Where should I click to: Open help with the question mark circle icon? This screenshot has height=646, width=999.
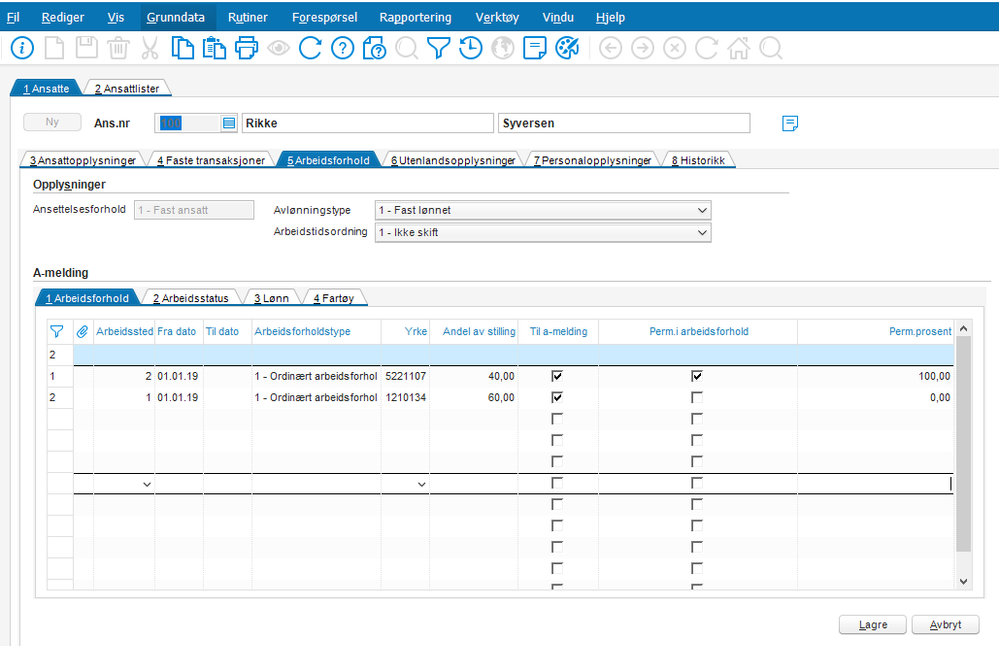tap(343, 48)
